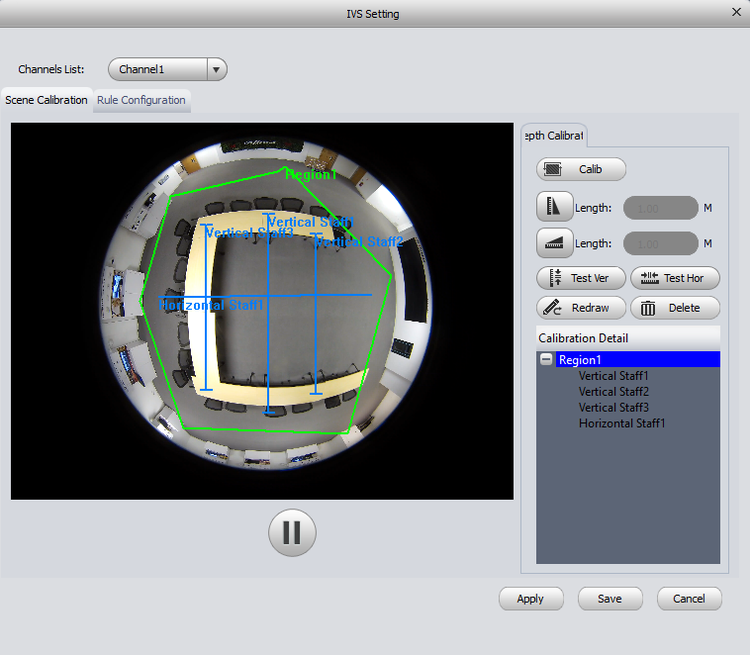Delete the selected calibration item
This screenshot has width=750, height=655.
[674, 308]
